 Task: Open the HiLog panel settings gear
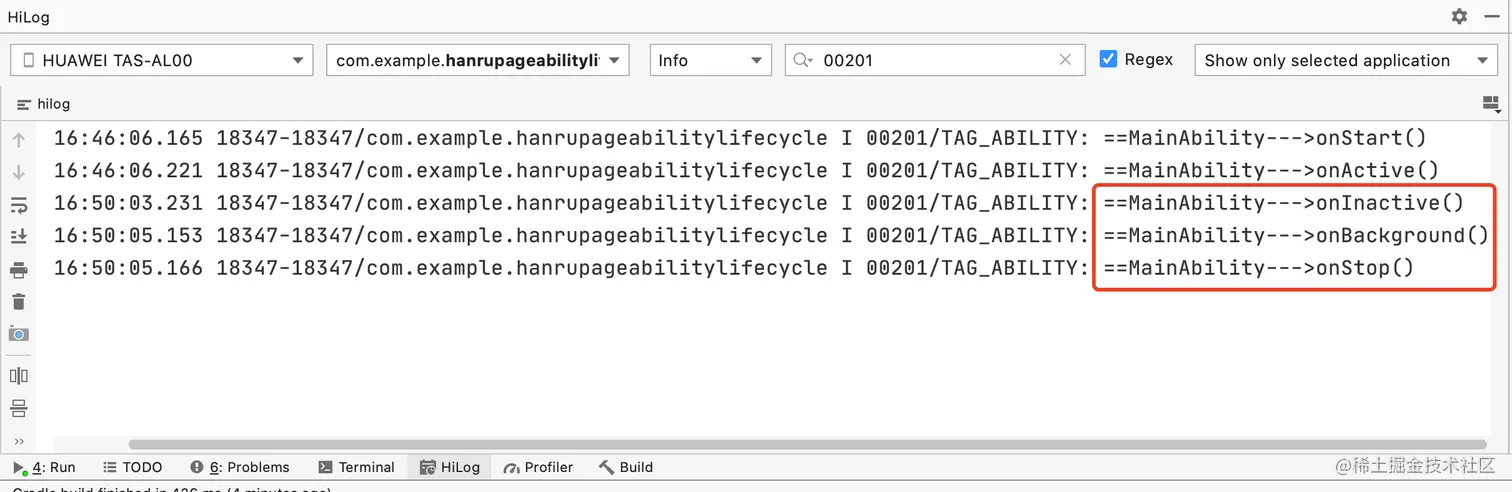point(1460,17)
